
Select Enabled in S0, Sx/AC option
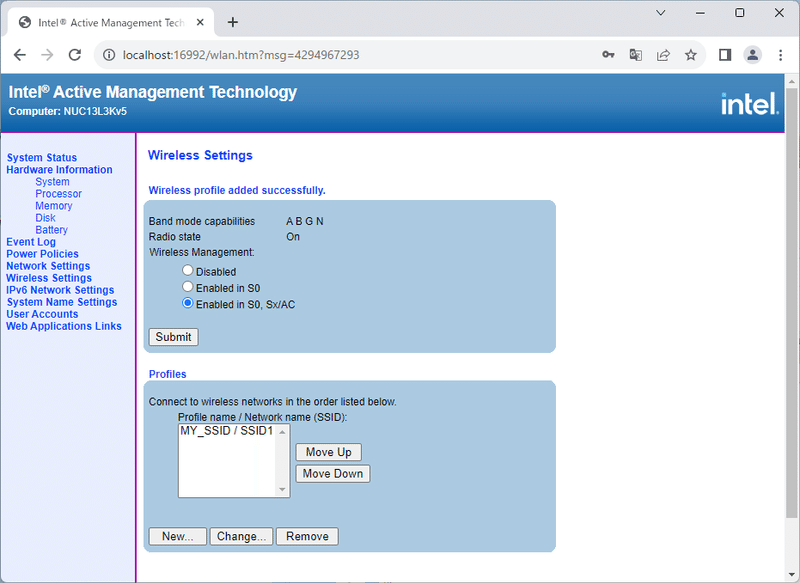coord(188,303)
